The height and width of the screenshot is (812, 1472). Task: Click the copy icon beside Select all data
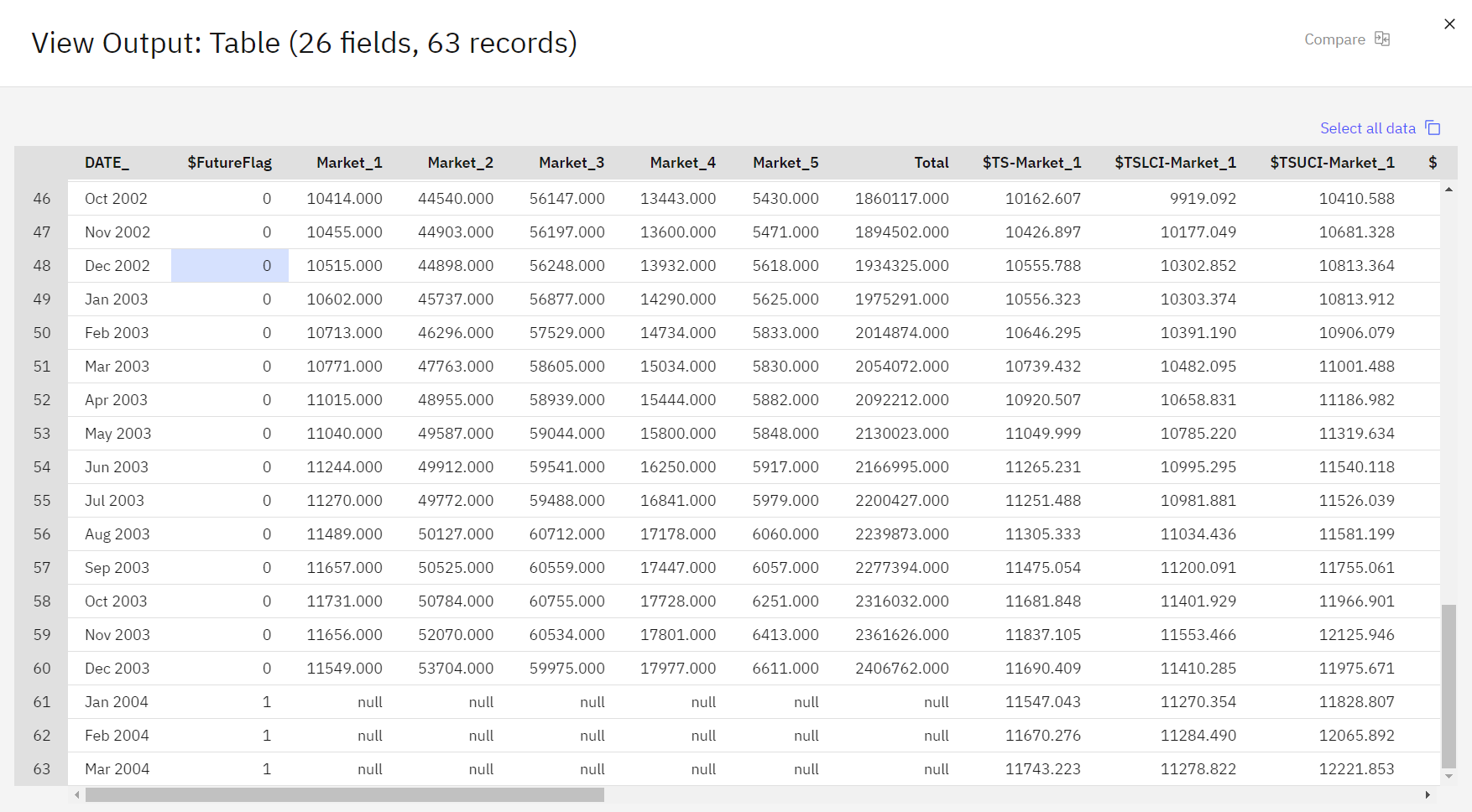1433,128
